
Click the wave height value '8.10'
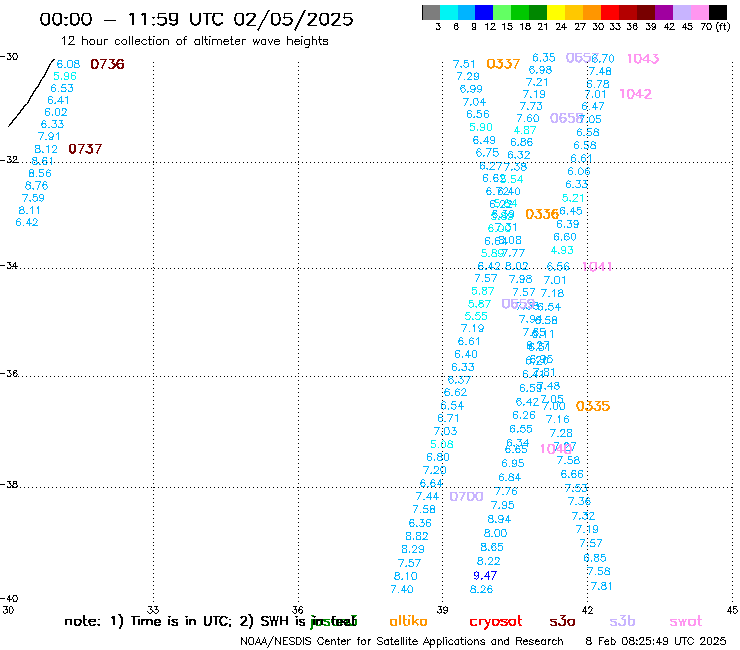pos(405,576)
